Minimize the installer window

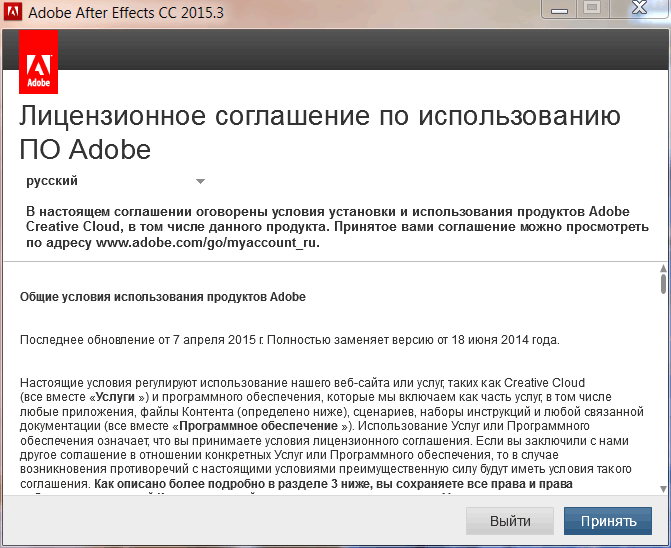click(x=559, y=9)
